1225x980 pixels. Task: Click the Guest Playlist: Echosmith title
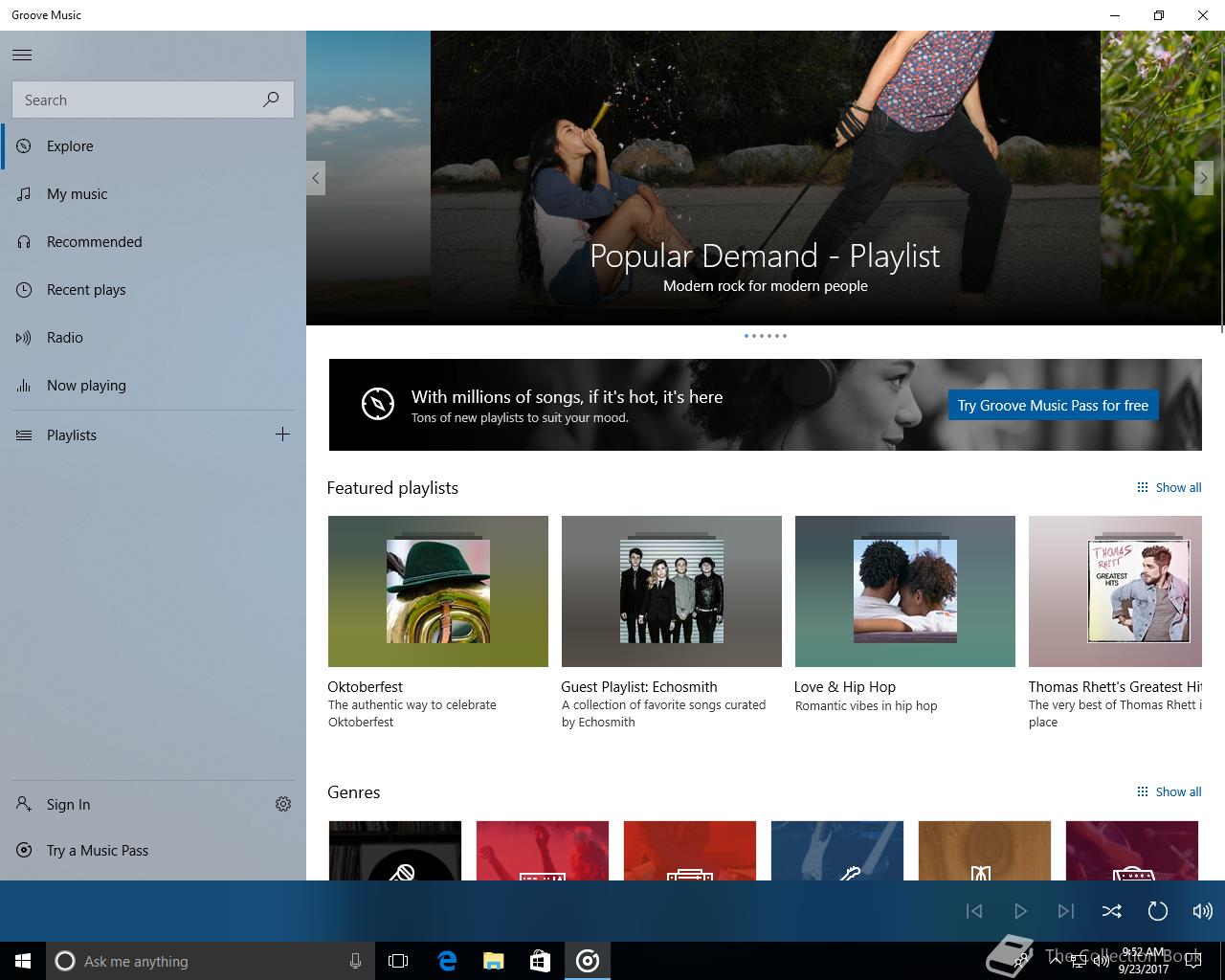point(639,687)
